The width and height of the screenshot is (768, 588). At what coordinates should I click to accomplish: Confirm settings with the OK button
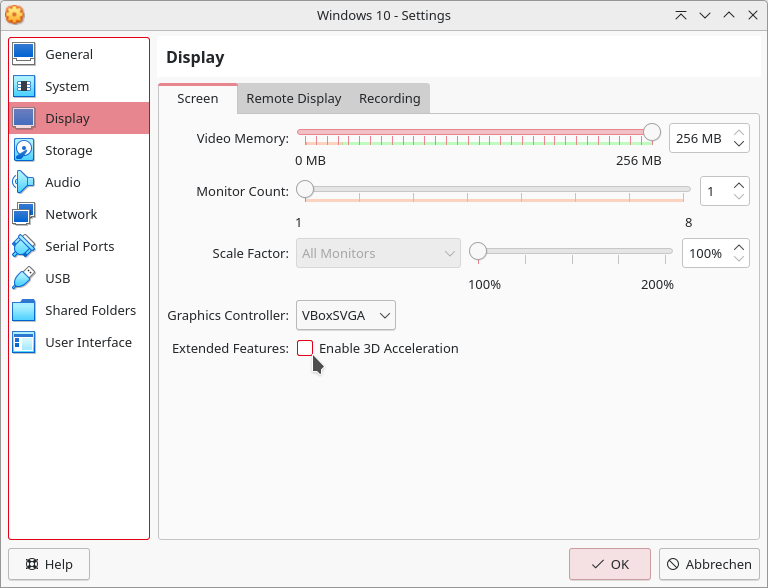[610, 564]
